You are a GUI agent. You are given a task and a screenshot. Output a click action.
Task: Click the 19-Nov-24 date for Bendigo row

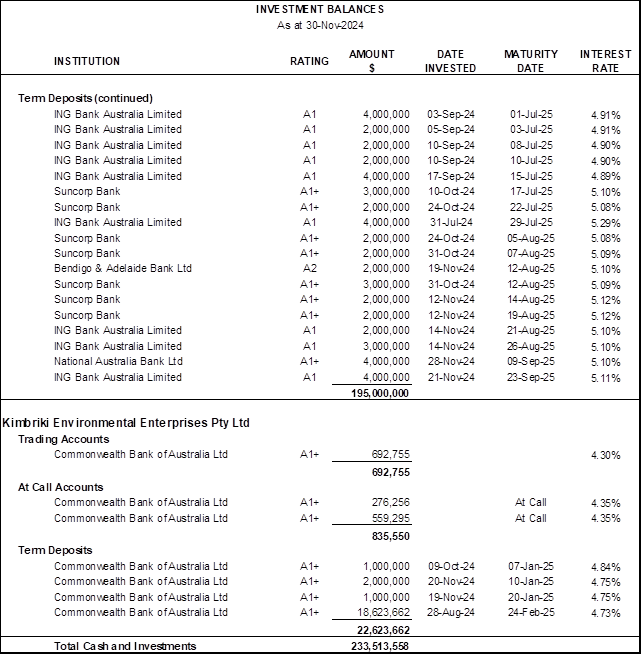(x=451, y=268)
